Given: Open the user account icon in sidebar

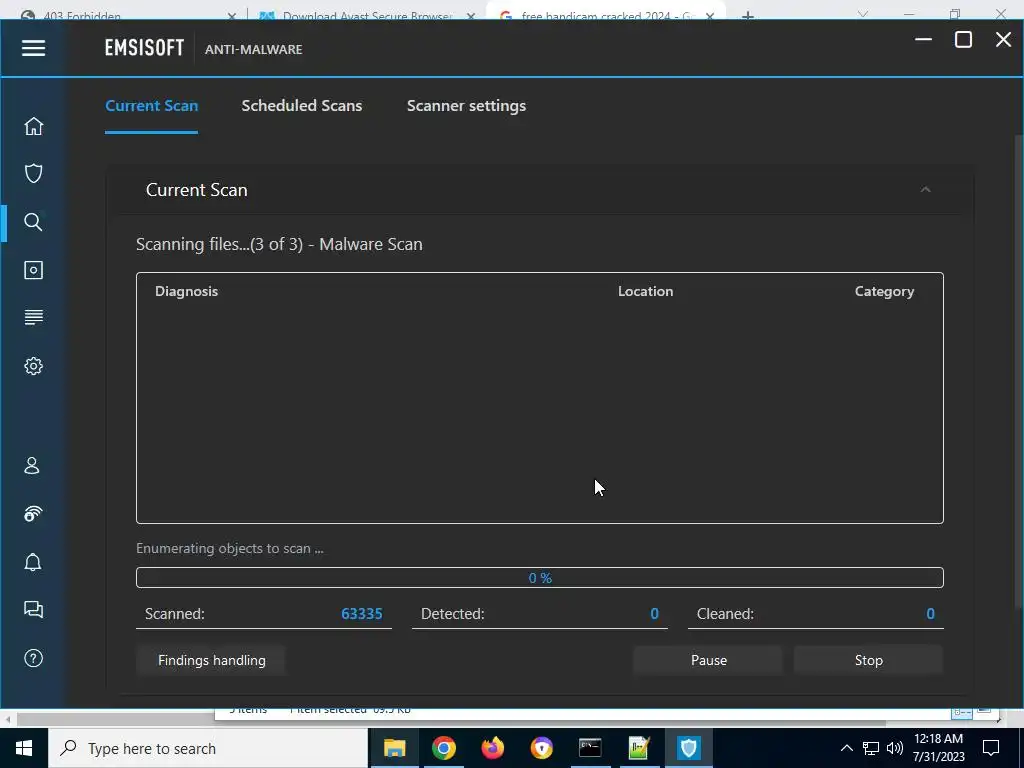Looking at the screenshot, I should 32,466.
